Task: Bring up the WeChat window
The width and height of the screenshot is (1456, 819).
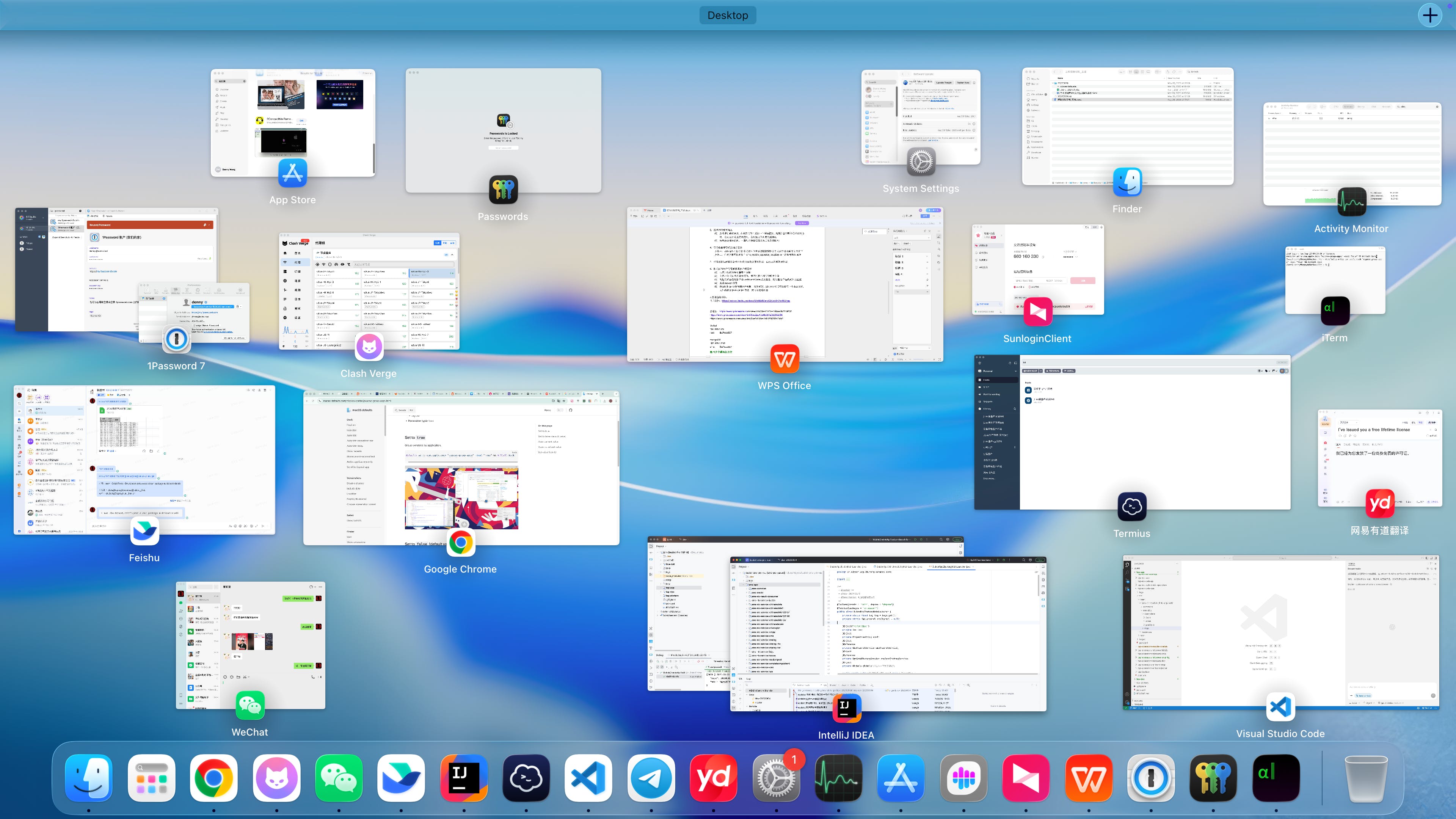Action: point(250,644)
